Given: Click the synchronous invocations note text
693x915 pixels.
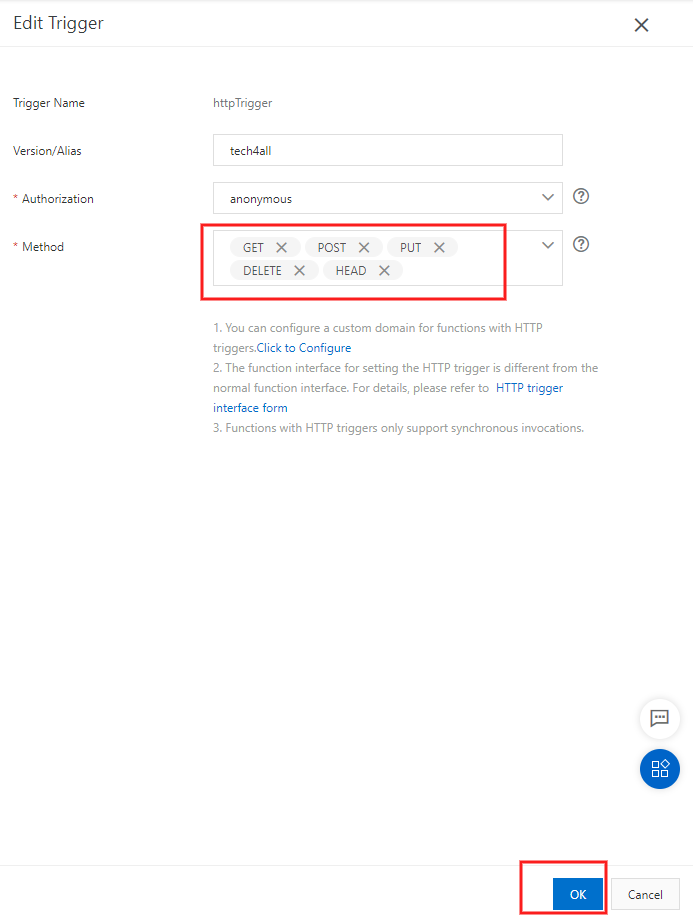Looking at the screenshot, I should tap(398, 428).
